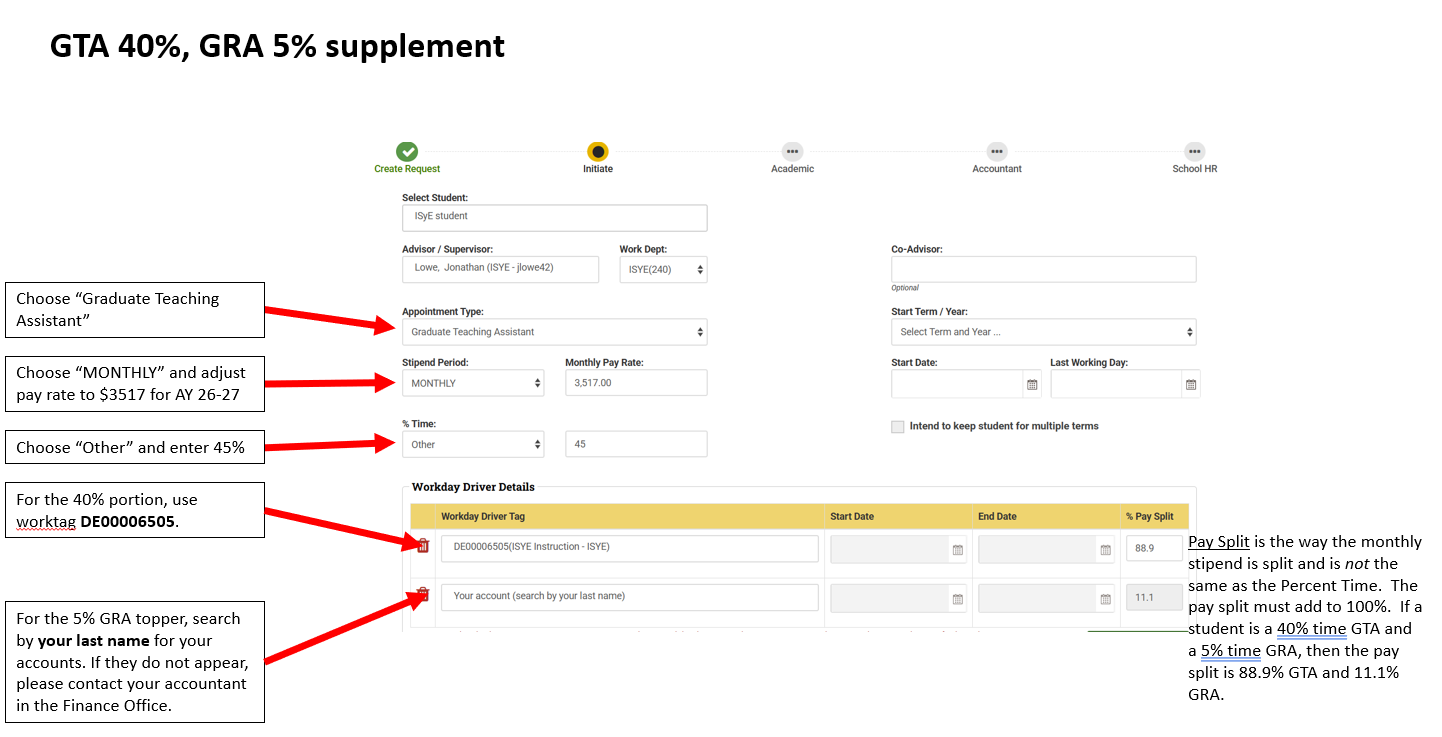Click the Accountant step ellipsis icon
The height and width of the screenshot is (737, 1442).
(x=997, y=152)
